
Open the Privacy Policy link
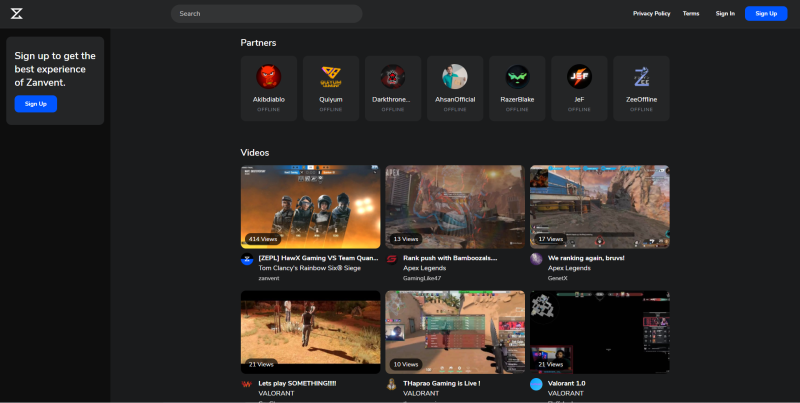pyautogui.click(x=652, y=14)
